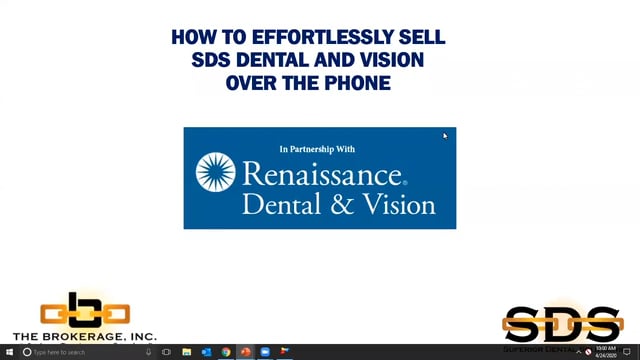The height and width of the screenshot is (360, 640).
Task: Click the Renaissance starburst logo
Action: coord(216,172)
